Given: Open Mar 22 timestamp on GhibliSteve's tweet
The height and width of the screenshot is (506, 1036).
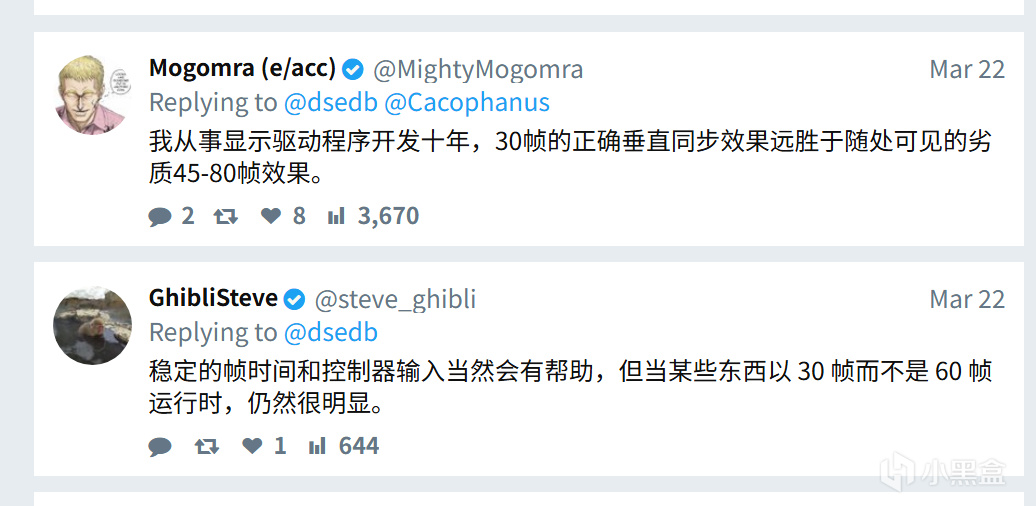Looking at the screenshot, I should tap(966, 299).
